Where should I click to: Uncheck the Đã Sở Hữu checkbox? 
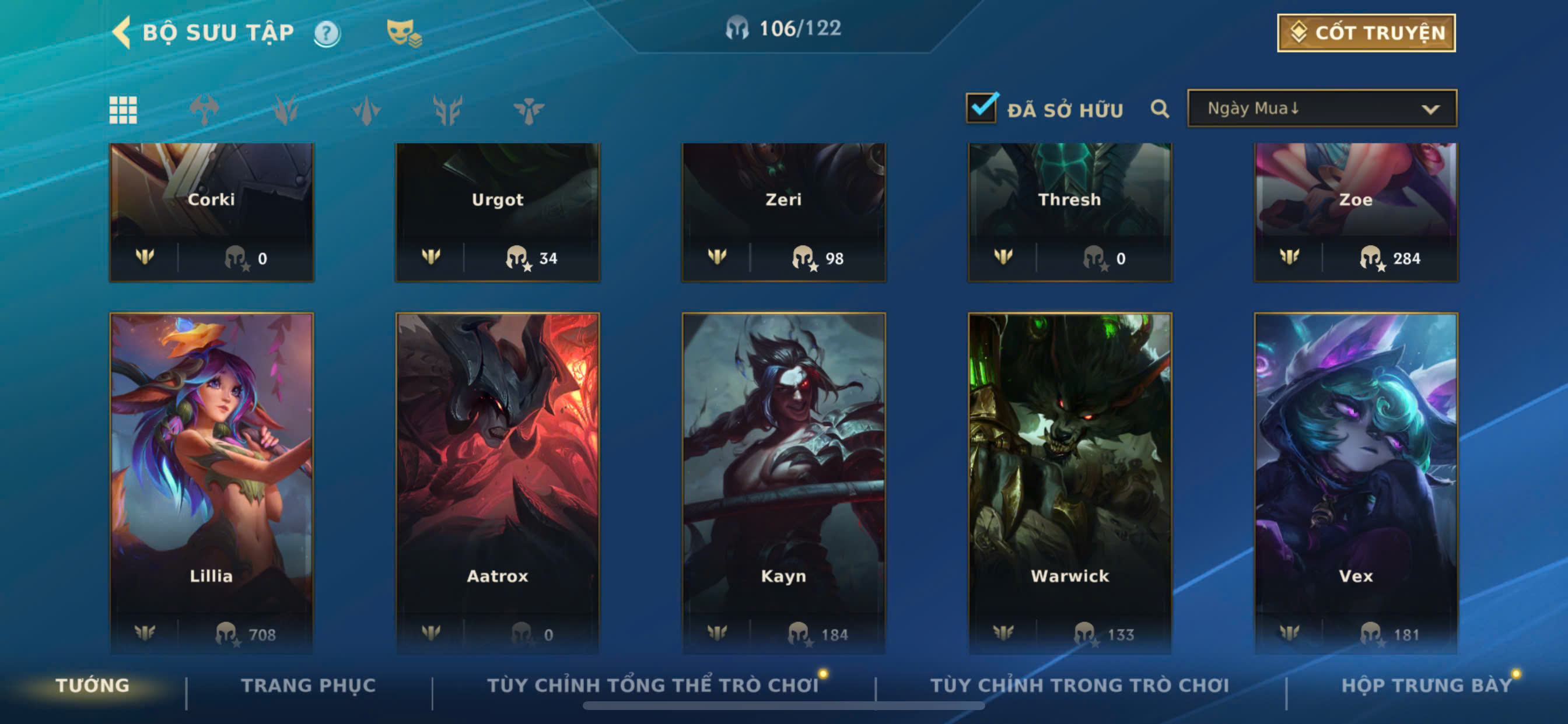click(x=981, y=108)
